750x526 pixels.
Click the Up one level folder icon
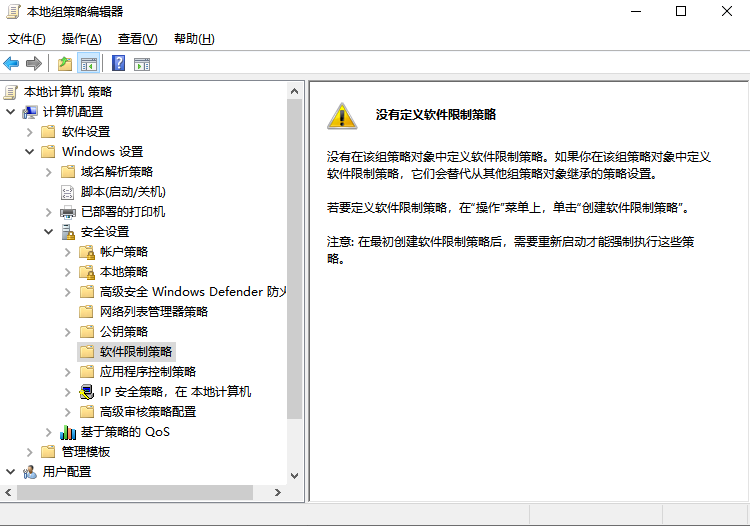pos(65,64)
